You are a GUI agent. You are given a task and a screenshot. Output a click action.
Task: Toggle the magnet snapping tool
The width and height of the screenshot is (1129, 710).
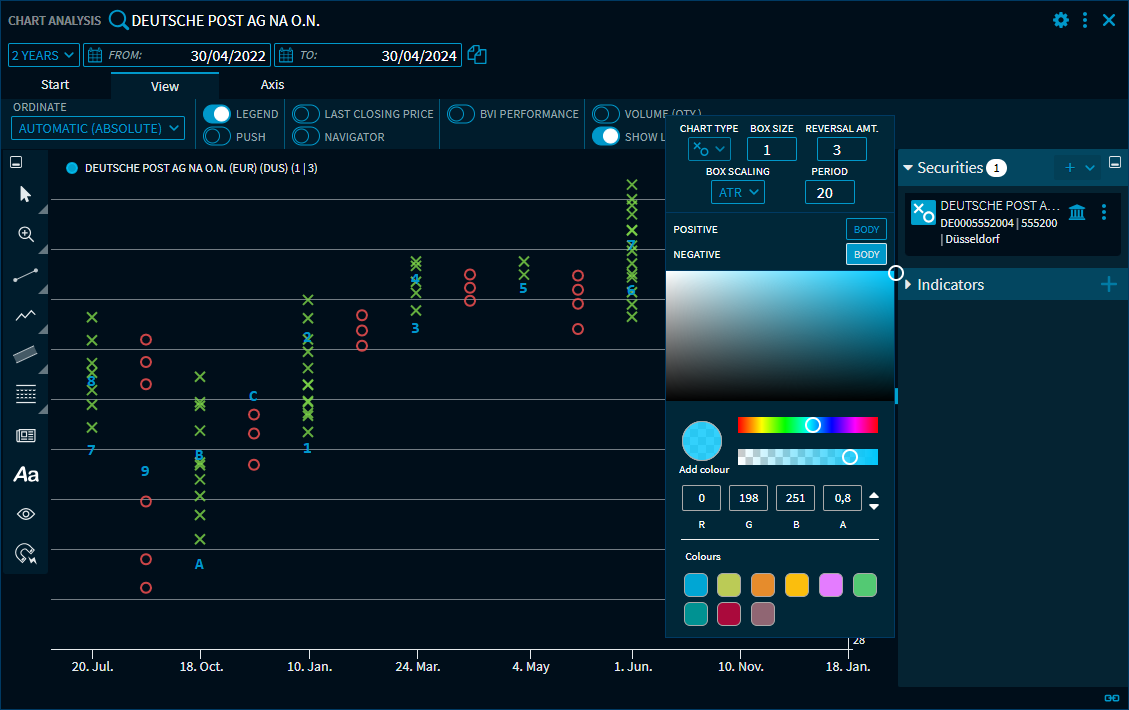click(x=25, y=553)
